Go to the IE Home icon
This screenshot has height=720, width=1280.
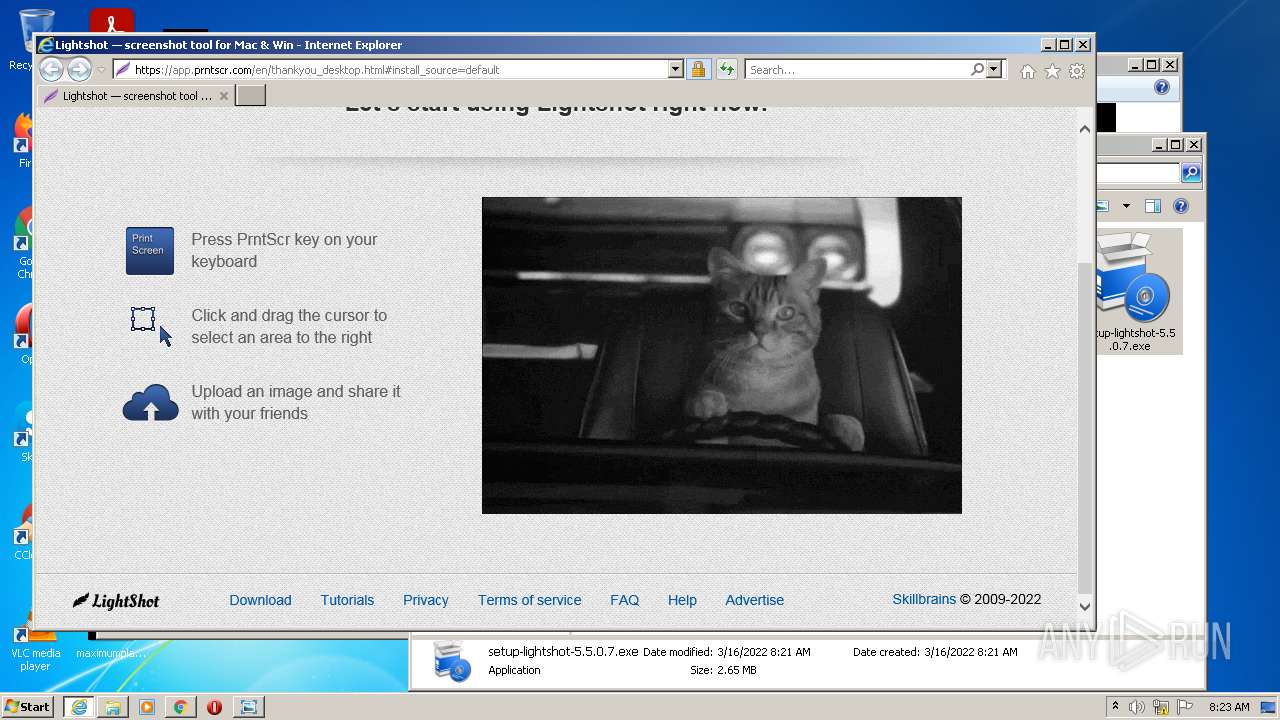point(1028,71)
